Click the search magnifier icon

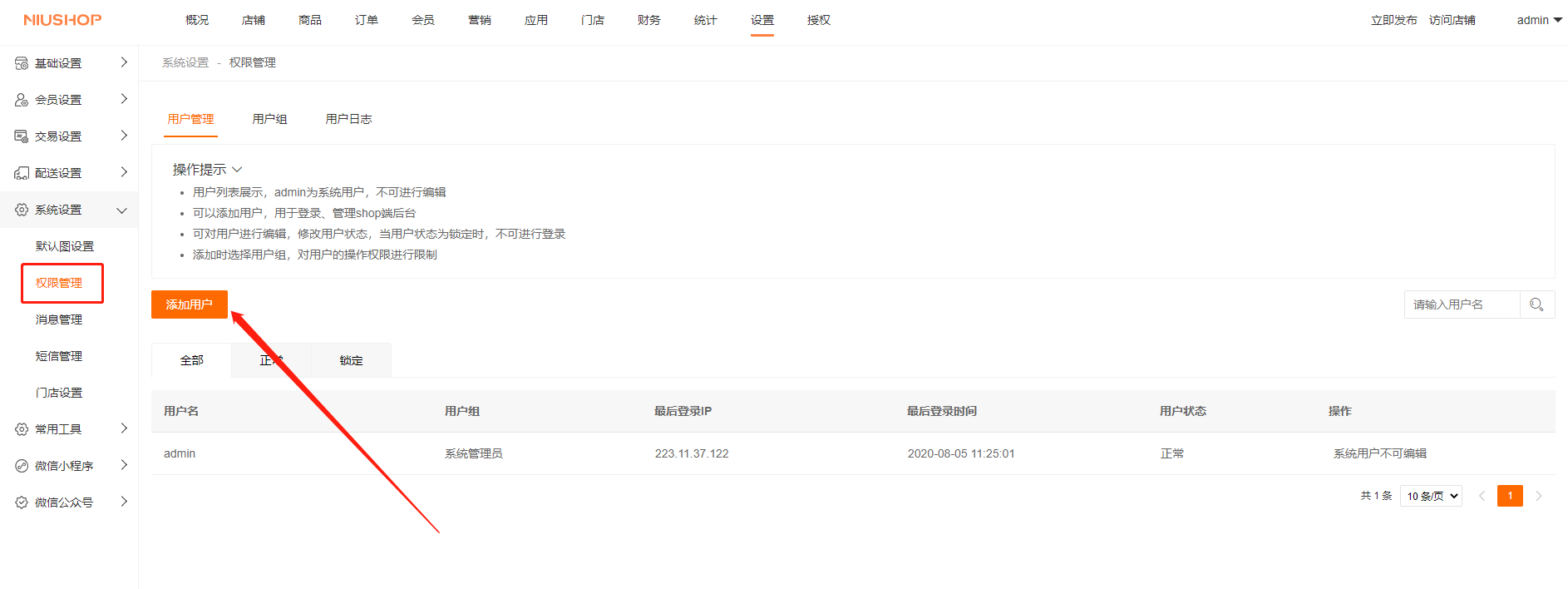tap(1536, 304)
